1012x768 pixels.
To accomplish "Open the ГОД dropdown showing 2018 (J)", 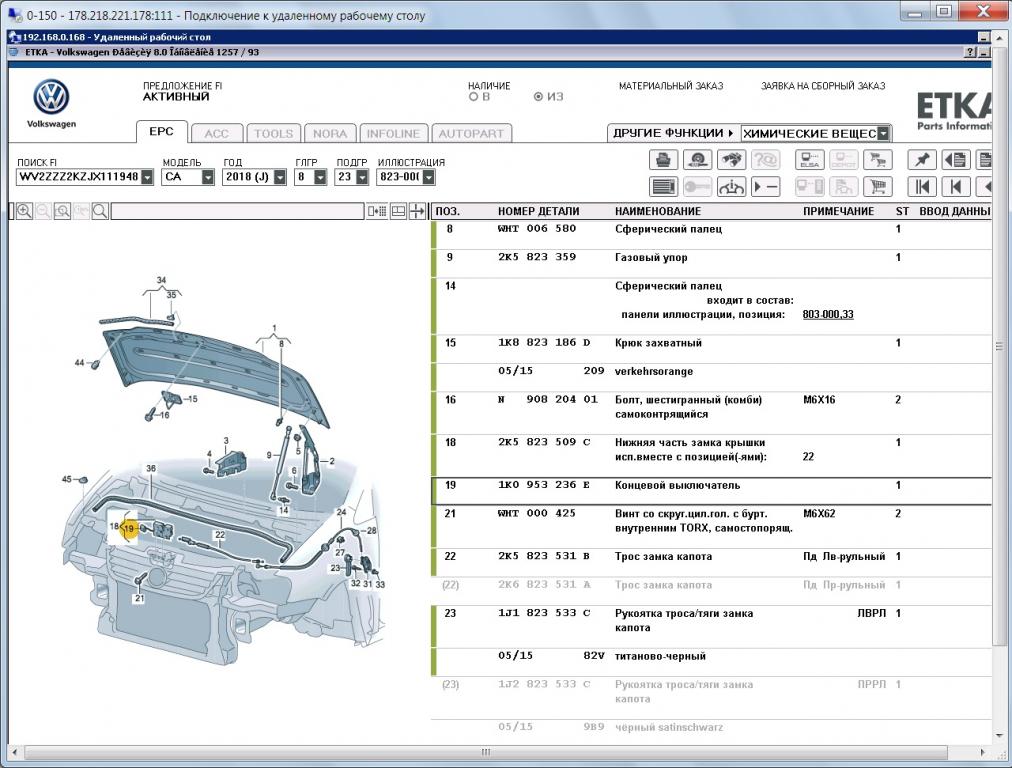I will [x=279, y=177].
